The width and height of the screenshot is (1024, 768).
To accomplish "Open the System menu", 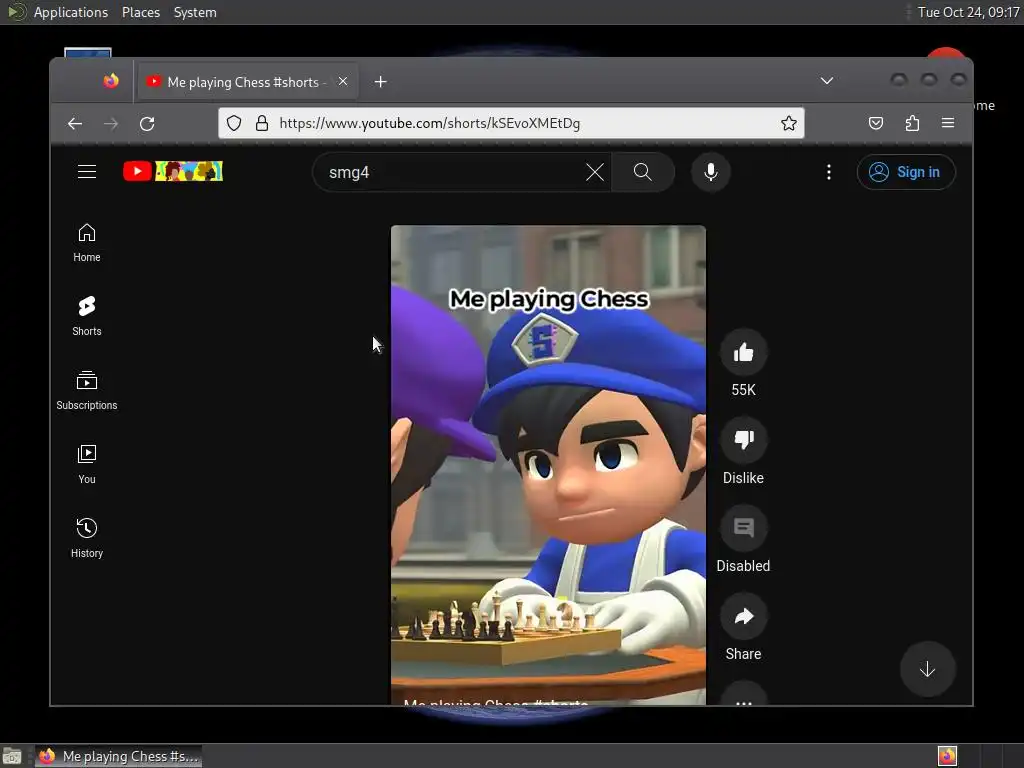I will (195, 12).
